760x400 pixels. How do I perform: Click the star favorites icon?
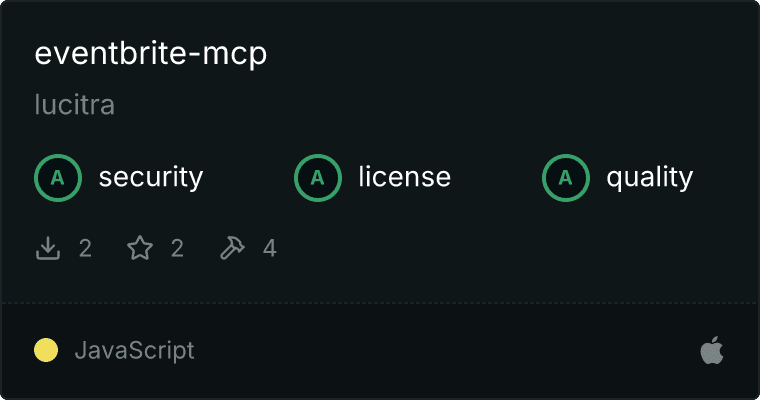(140, 248)
